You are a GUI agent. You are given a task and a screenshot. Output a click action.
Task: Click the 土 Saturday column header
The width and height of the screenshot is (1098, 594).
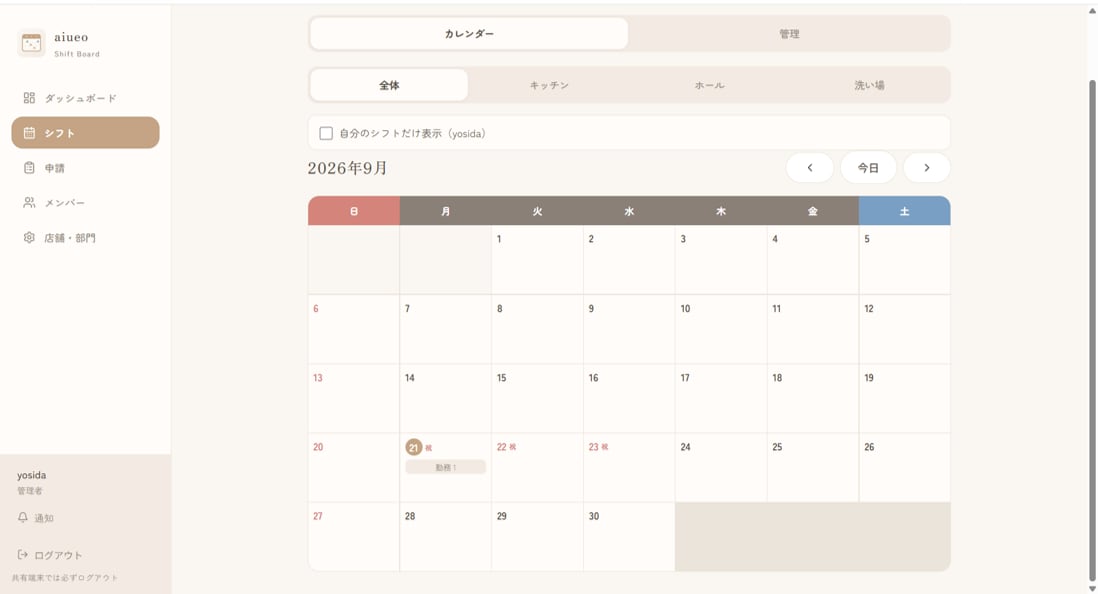tap(905, 211)
